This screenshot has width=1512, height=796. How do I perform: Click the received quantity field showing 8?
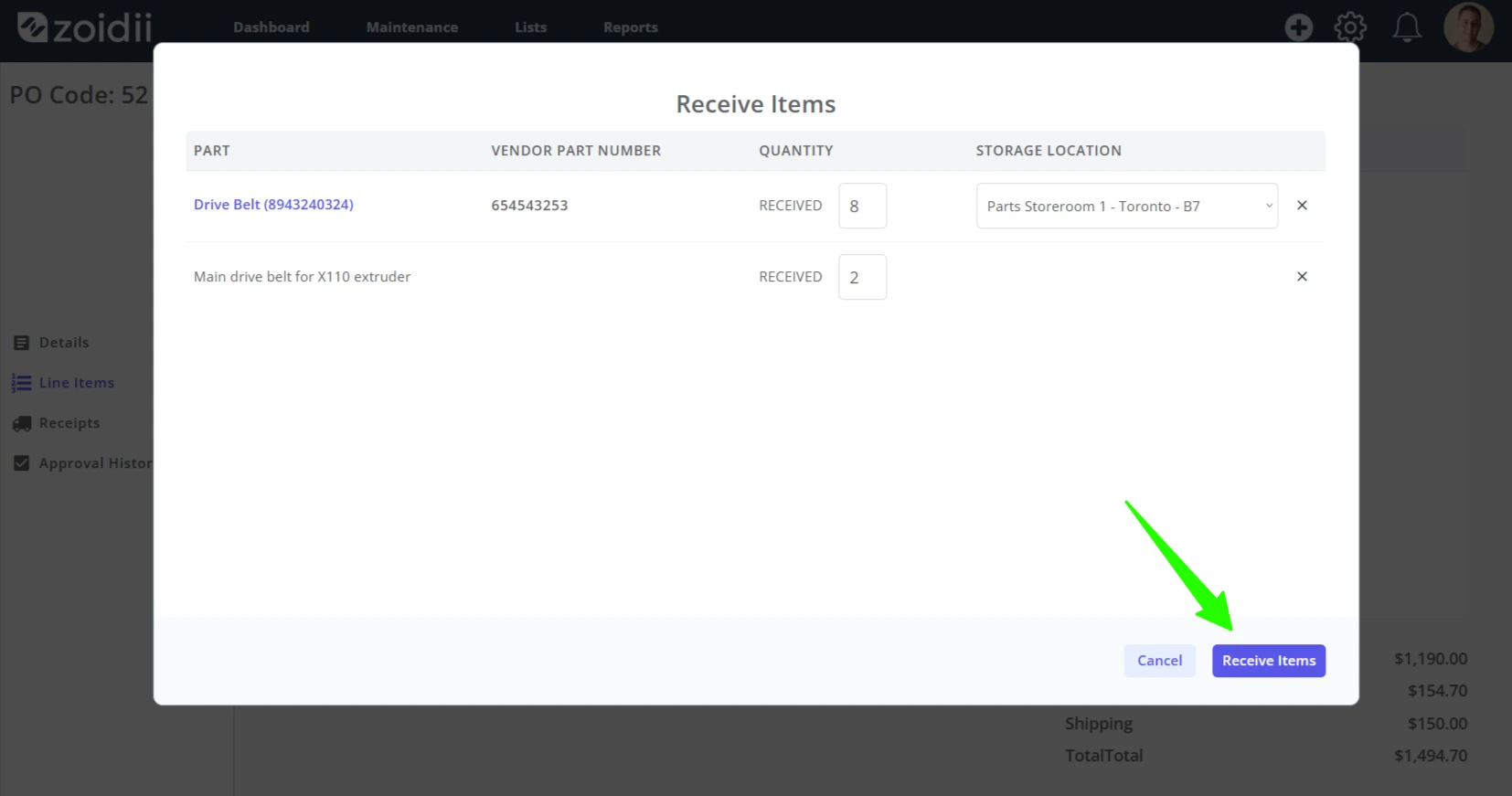(862, 206)
